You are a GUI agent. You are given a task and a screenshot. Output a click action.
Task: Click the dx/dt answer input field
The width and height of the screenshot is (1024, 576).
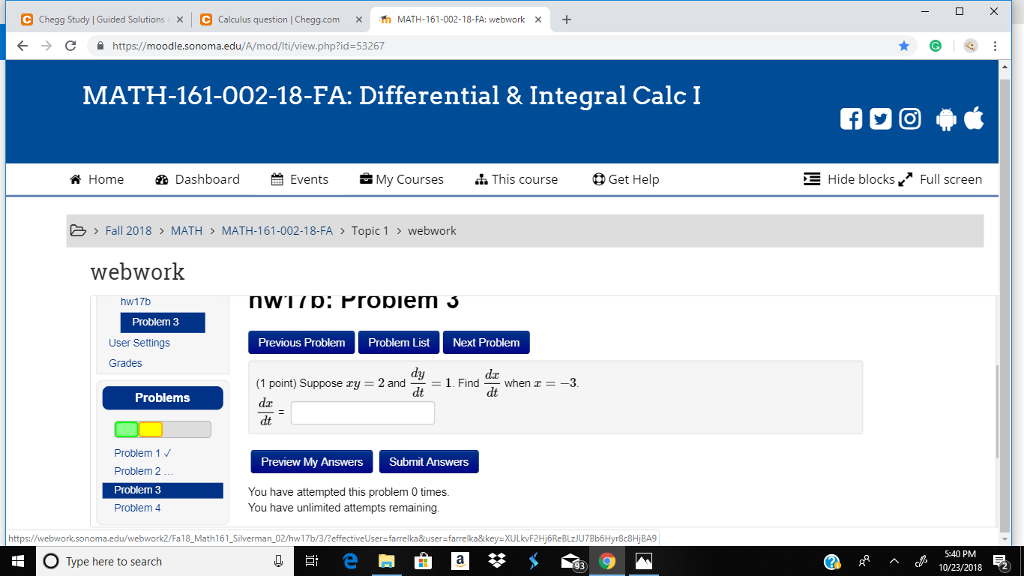tap(362, 412)
